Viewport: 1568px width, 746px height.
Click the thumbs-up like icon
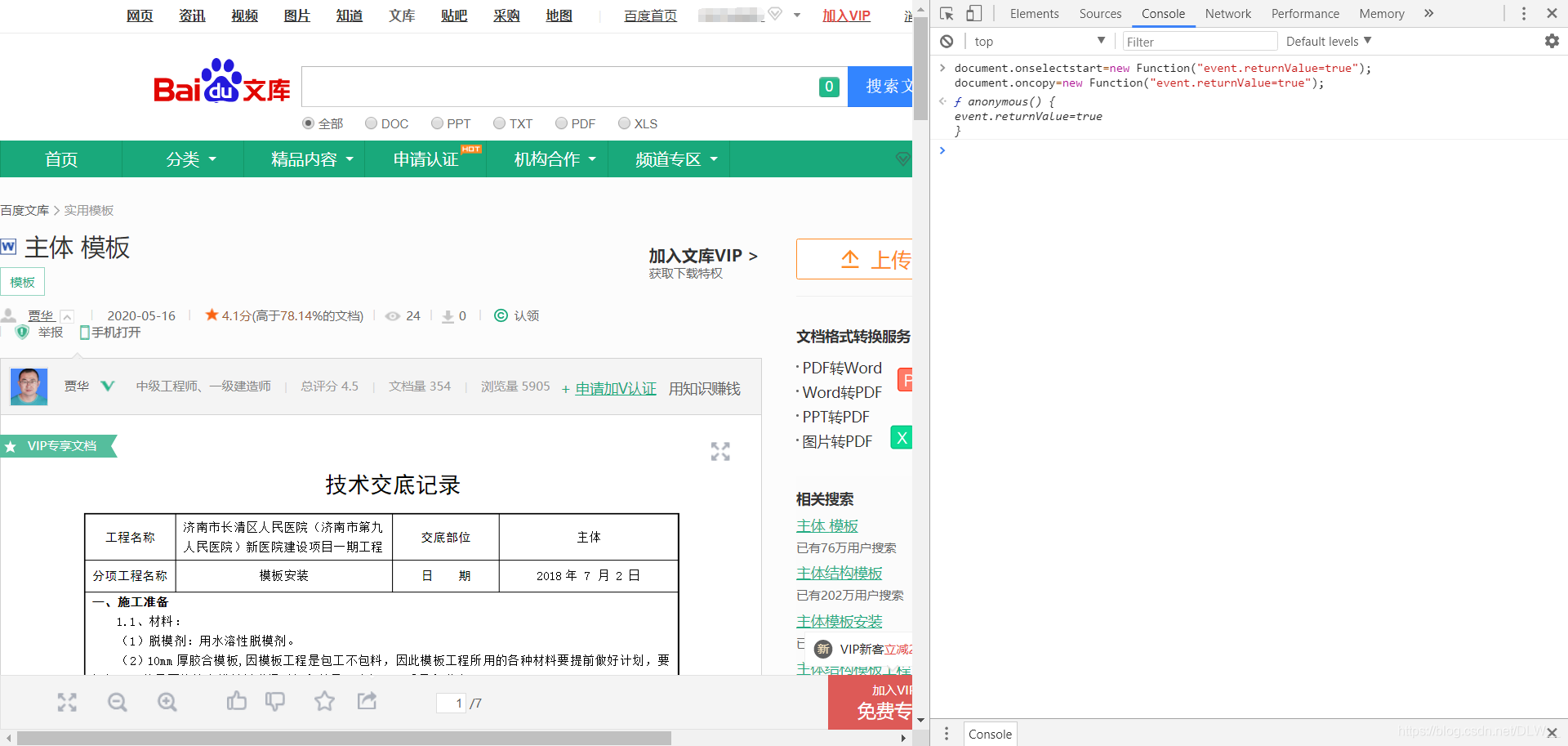click(x=237, y=700)
